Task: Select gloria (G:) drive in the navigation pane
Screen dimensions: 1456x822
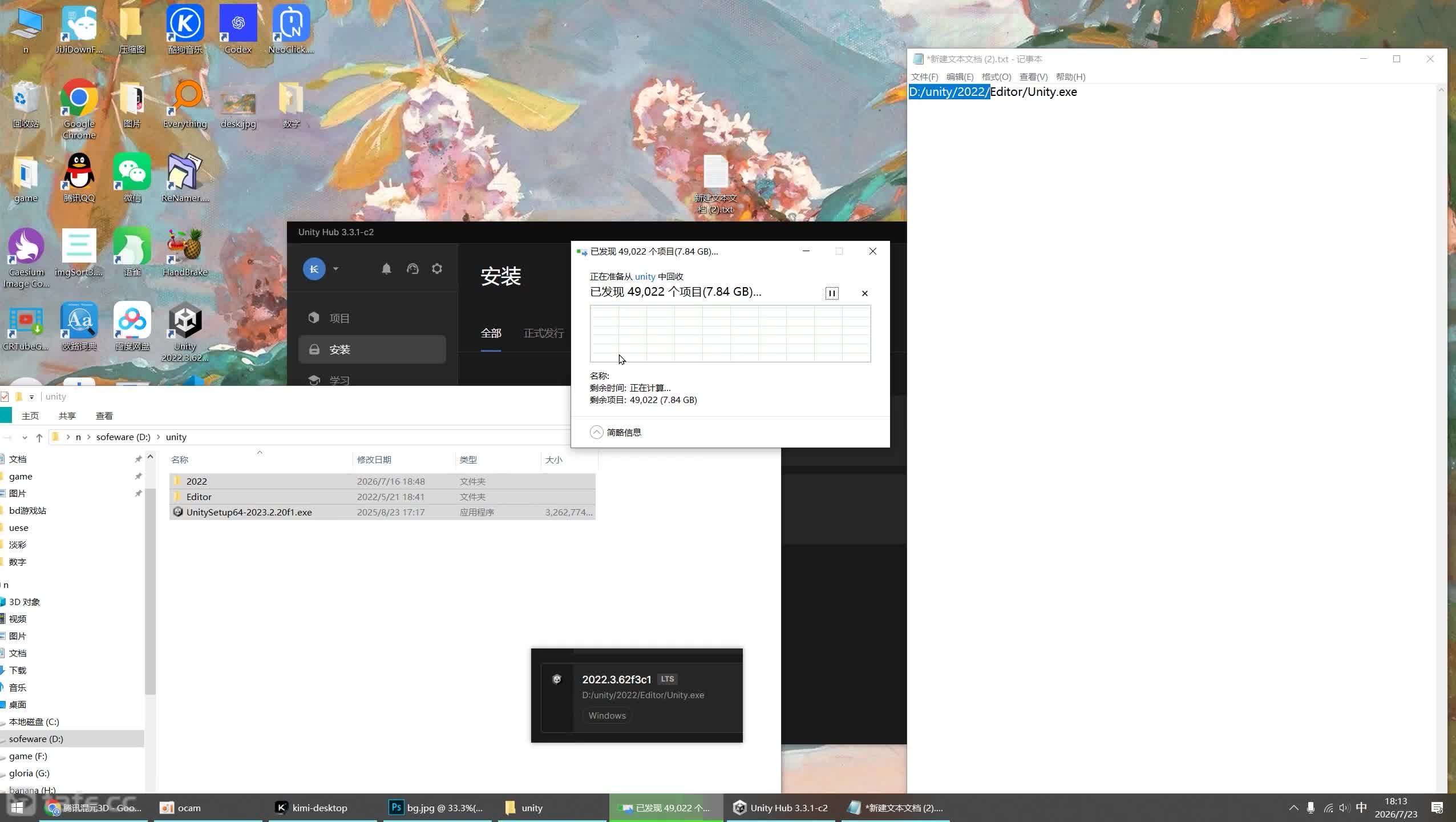Action: click(29, 773)
